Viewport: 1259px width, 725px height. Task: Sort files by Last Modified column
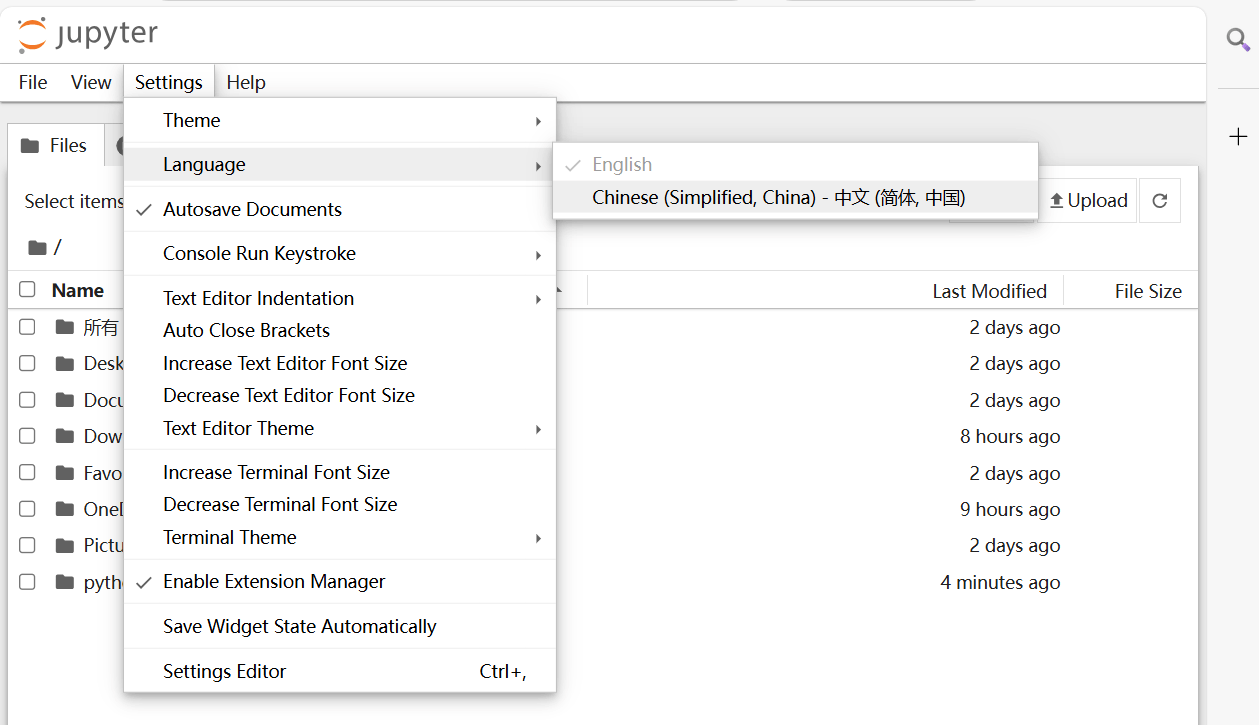click(x=990, y=291)
